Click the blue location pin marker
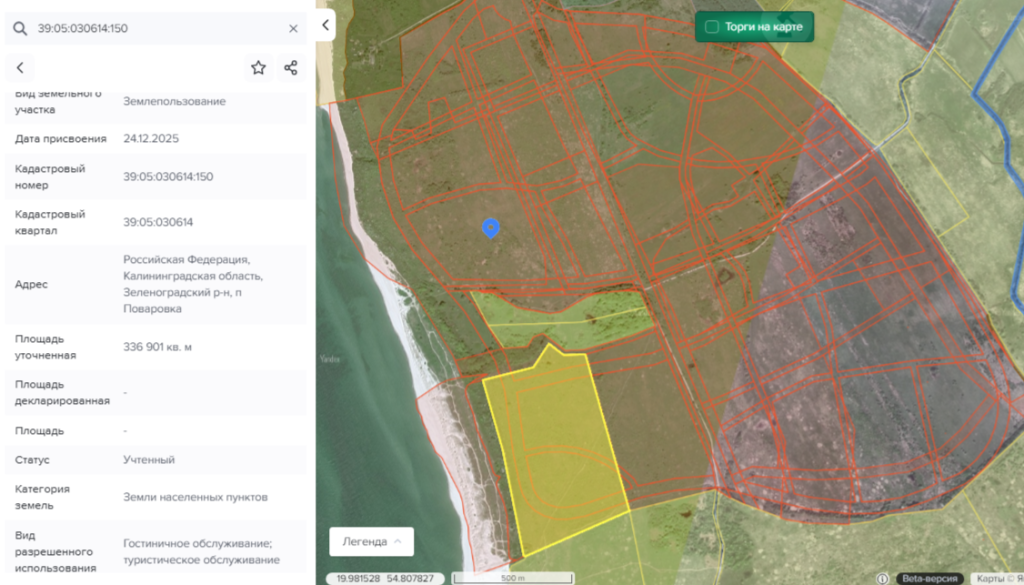 [490, 228]
